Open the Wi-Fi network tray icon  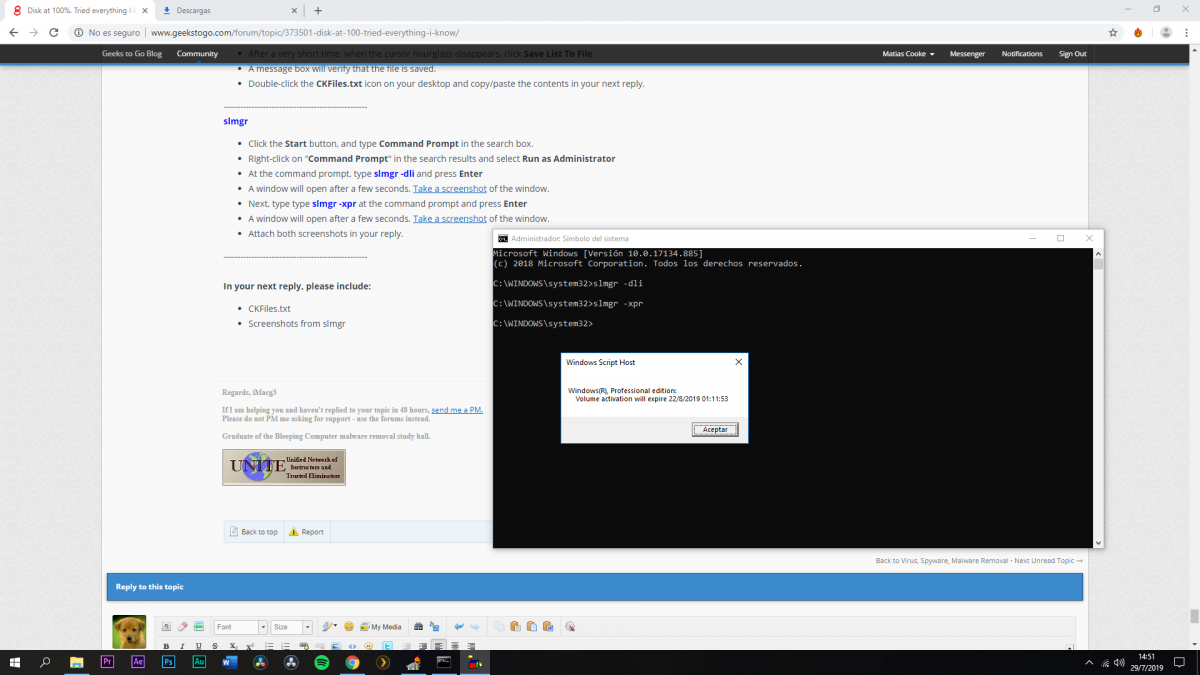(x=1106, y=662)
